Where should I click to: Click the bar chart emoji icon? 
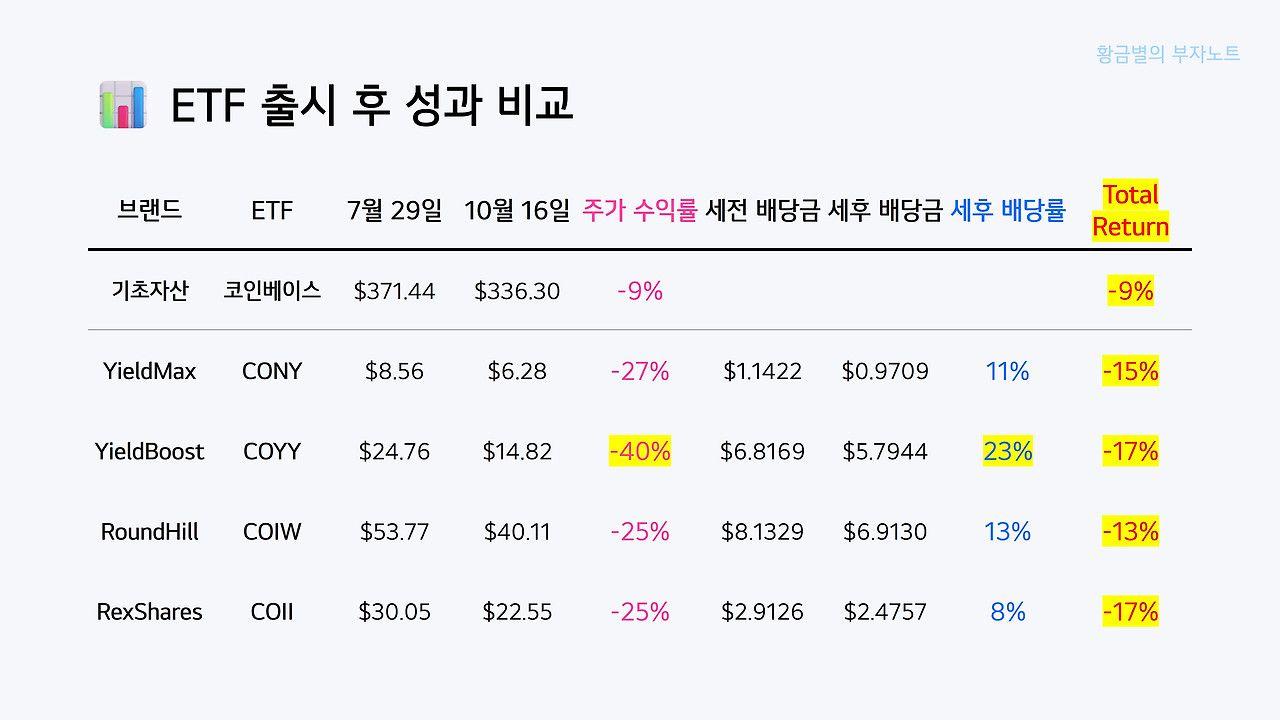[123, 105]
